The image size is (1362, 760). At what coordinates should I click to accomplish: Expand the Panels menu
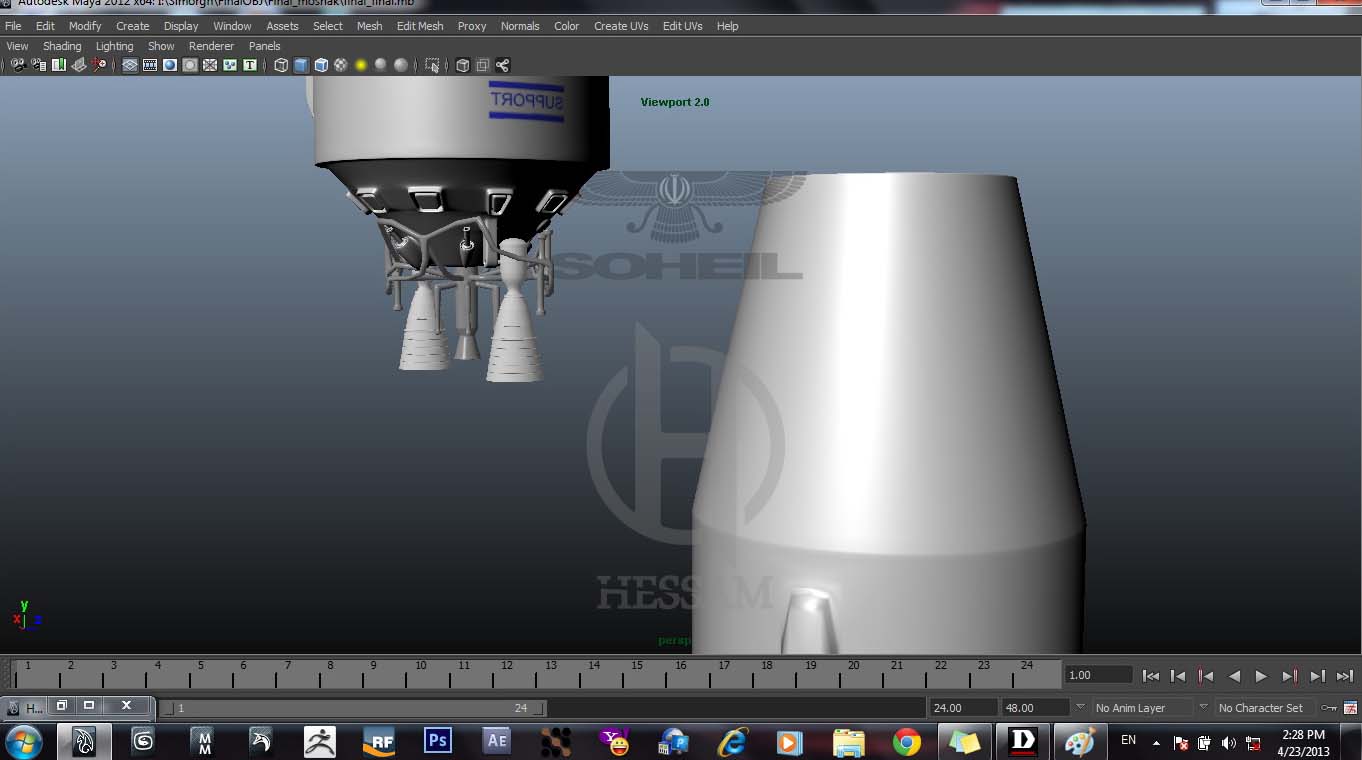[x=265, y=46]
